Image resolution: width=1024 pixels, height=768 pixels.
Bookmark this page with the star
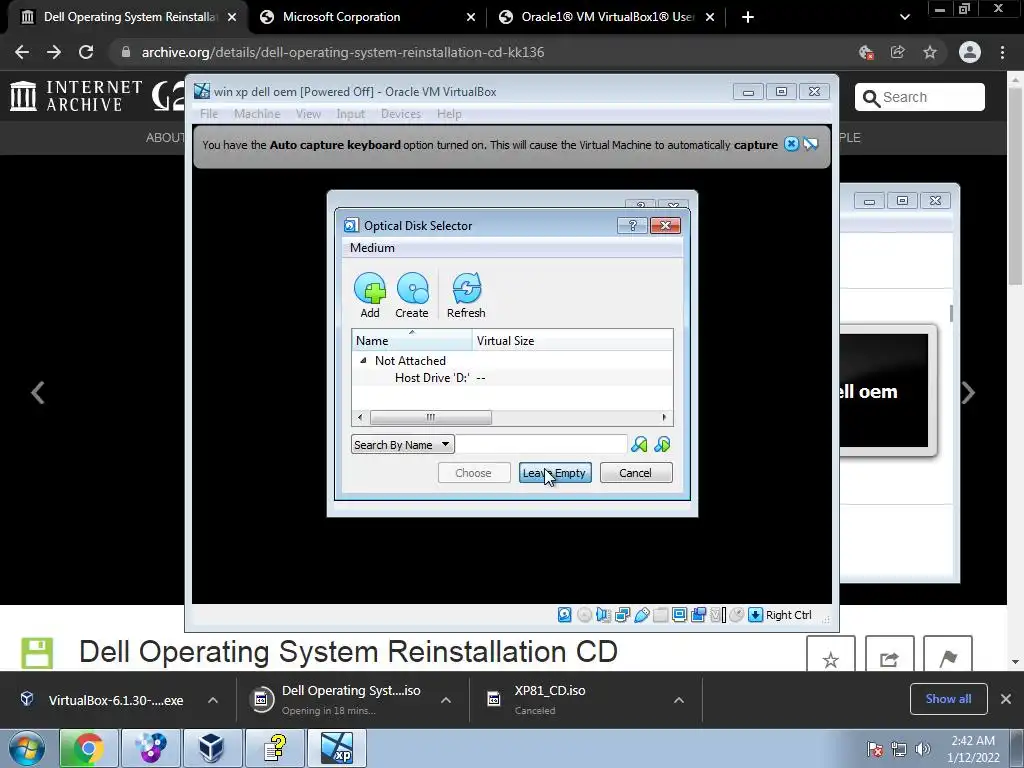coord(930,52)
